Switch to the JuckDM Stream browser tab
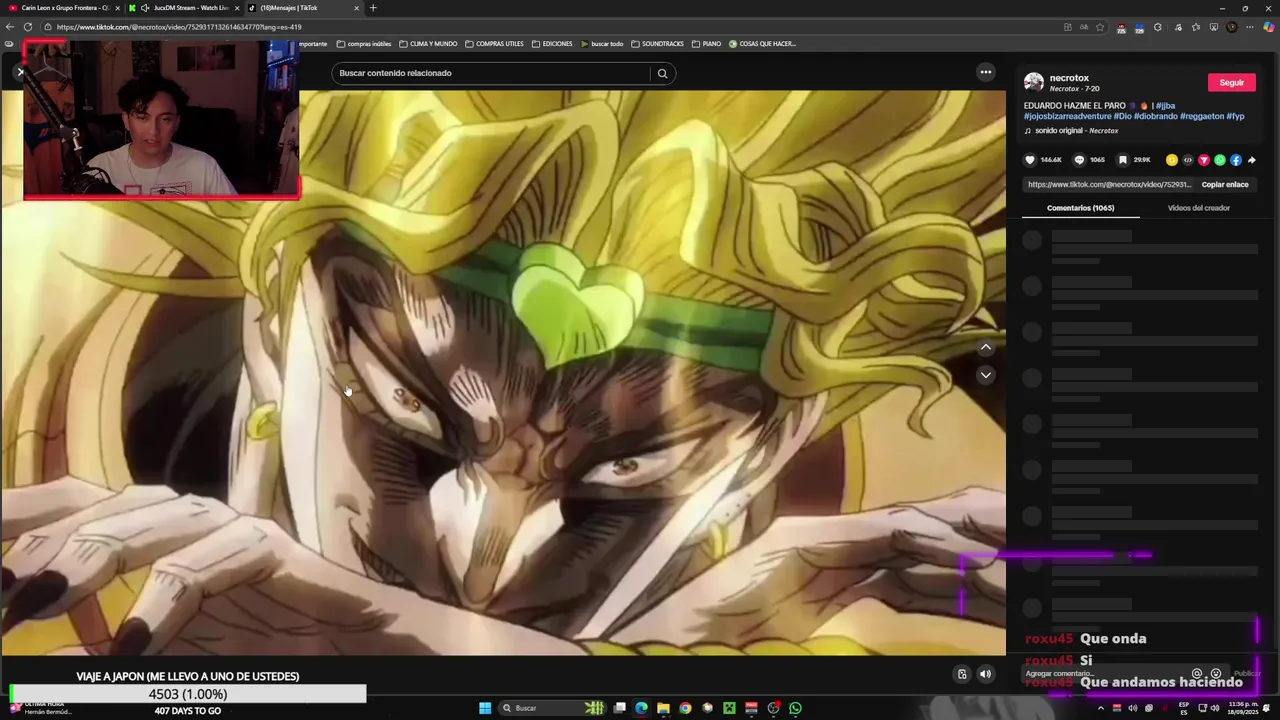The width and height of the screenshot is (1280, 720). tap(184, 8)
